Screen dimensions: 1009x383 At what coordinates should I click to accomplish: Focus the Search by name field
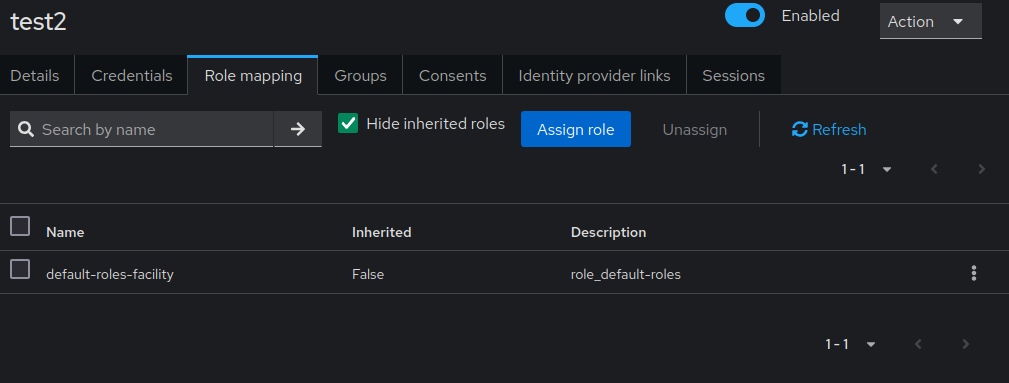coord(142,129)
